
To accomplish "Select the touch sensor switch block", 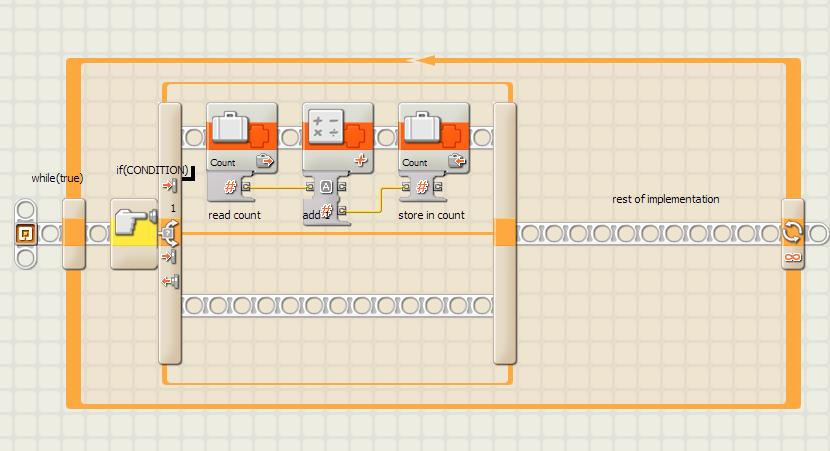I will (134, 233).
